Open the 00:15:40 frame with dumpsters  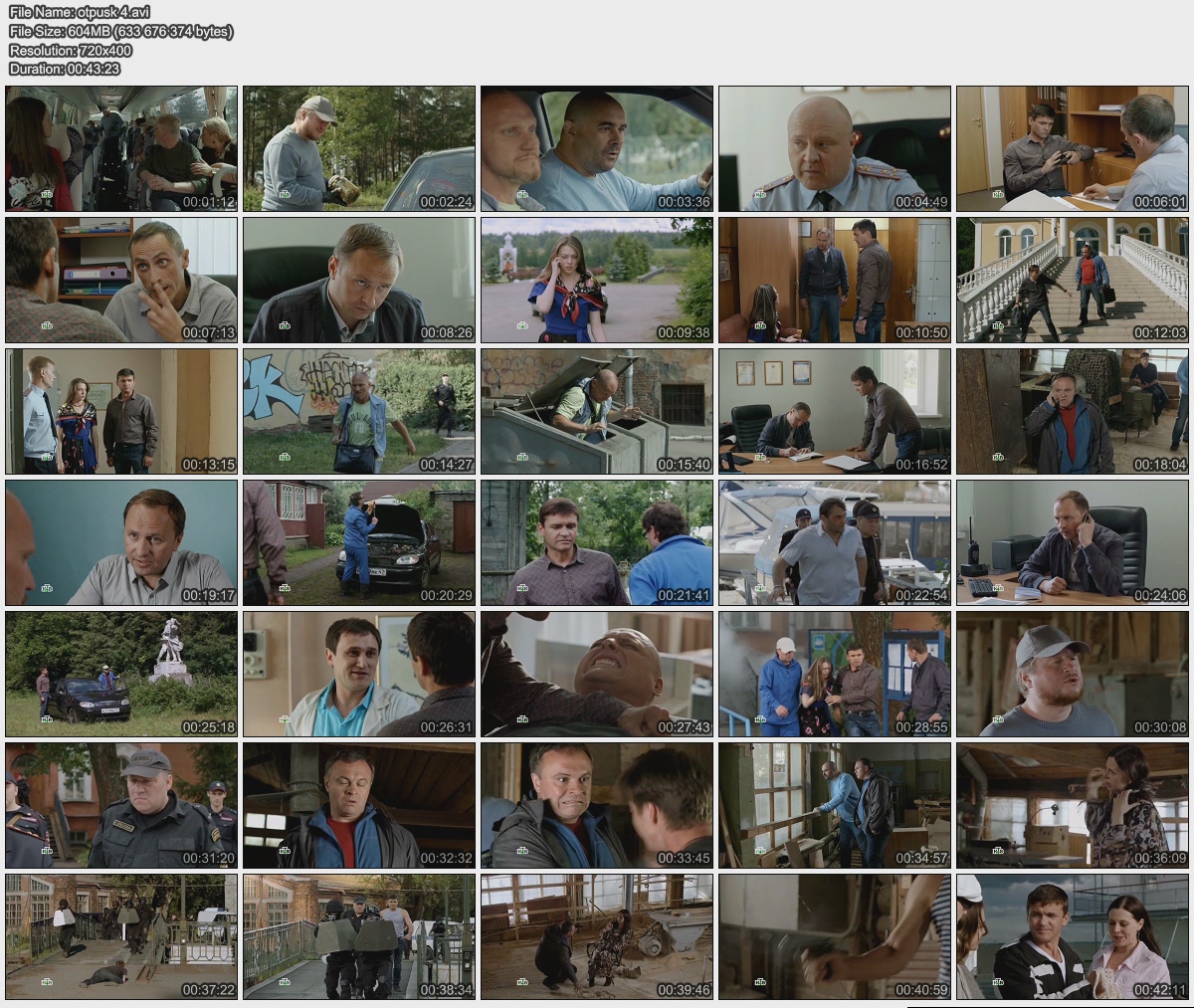(x=597, y=411)
